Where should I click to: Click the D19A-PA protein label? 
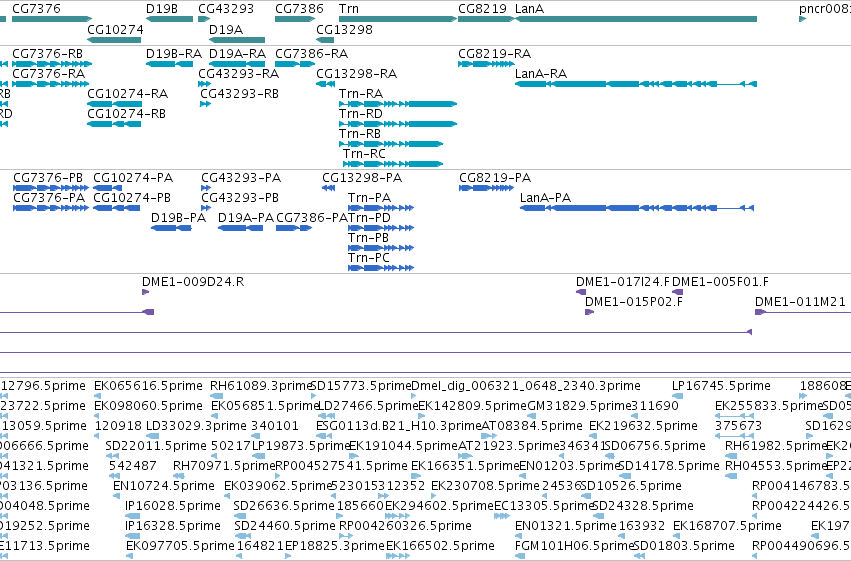click(x=246, y=218)
